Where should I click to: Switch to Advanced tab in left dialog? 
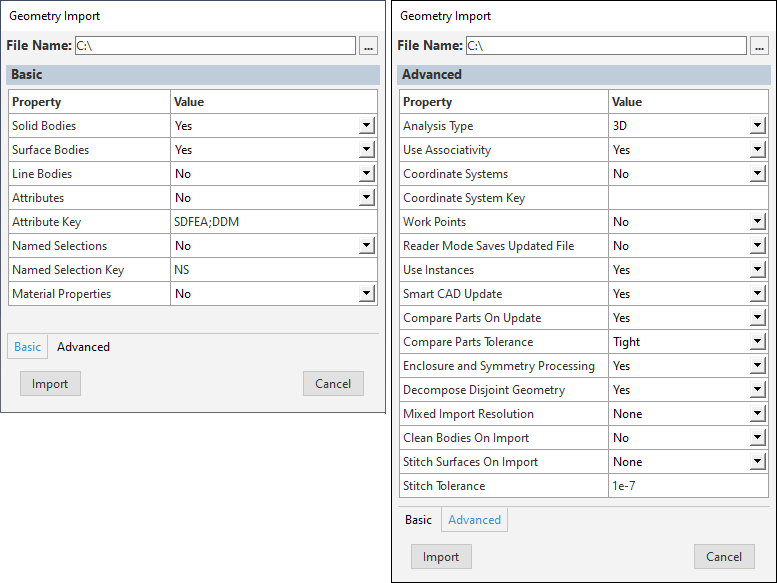83,347
